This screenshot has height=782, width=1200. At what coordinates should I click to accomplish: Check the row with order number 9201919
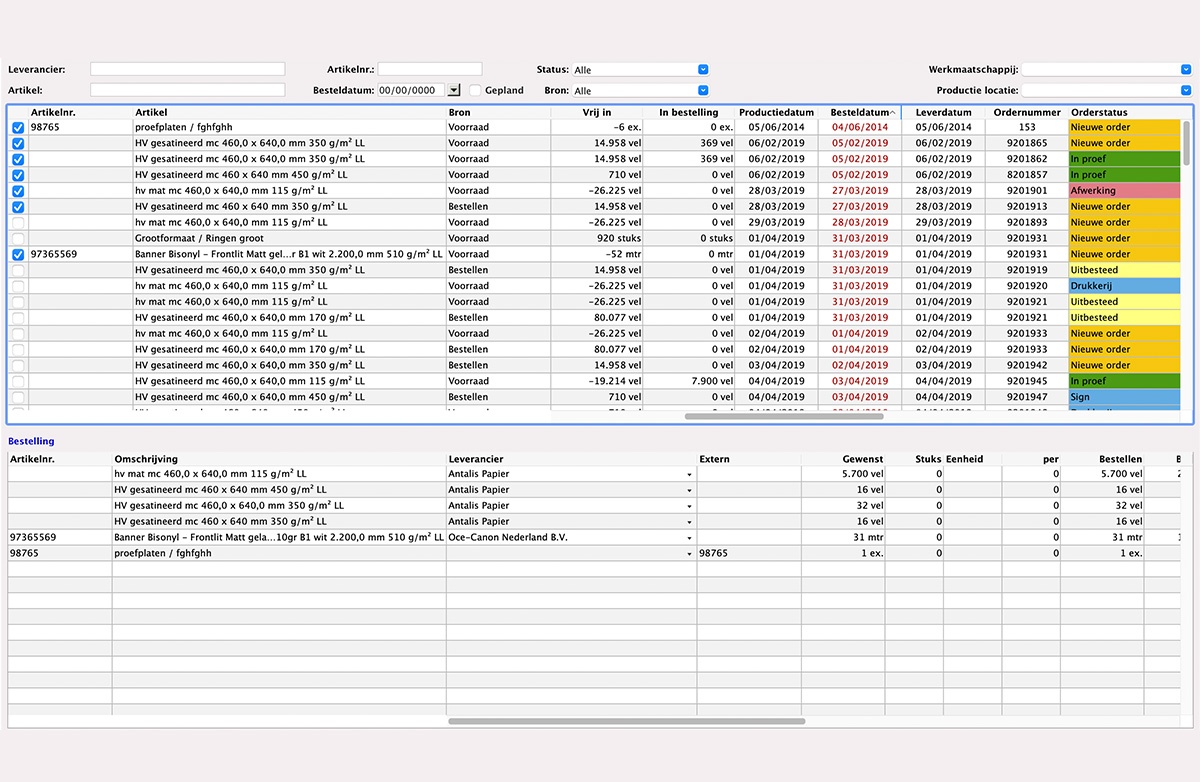point(18,270)
